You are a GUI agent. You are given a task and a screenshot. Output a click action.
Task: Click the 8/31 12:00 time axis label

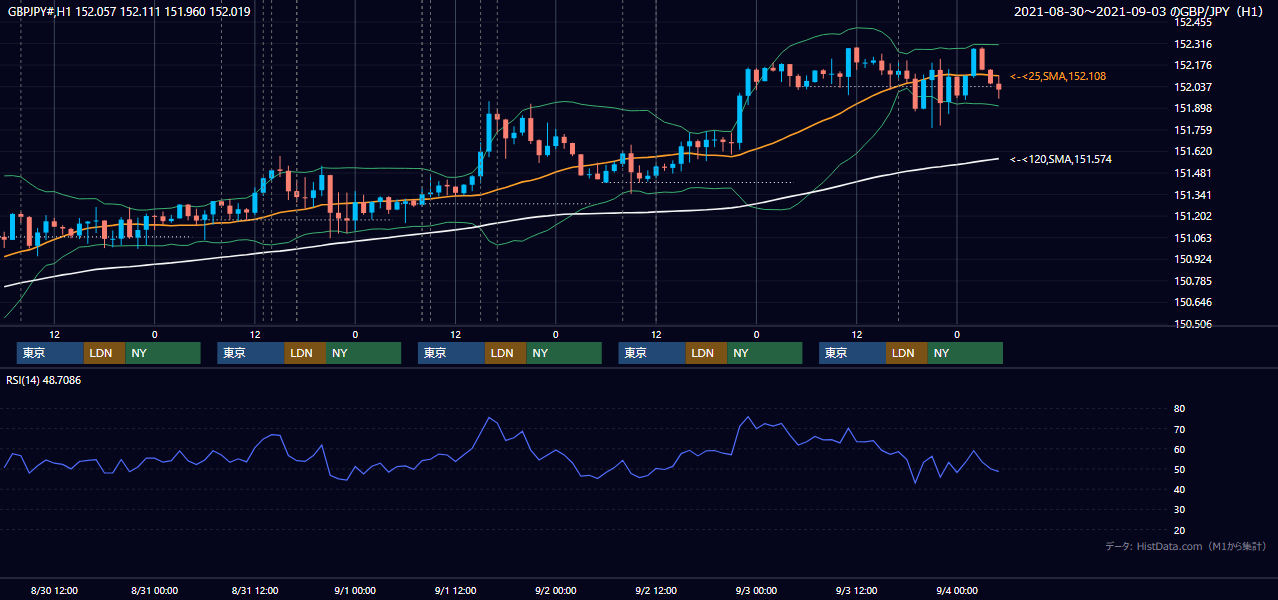(x=255, y=590)
